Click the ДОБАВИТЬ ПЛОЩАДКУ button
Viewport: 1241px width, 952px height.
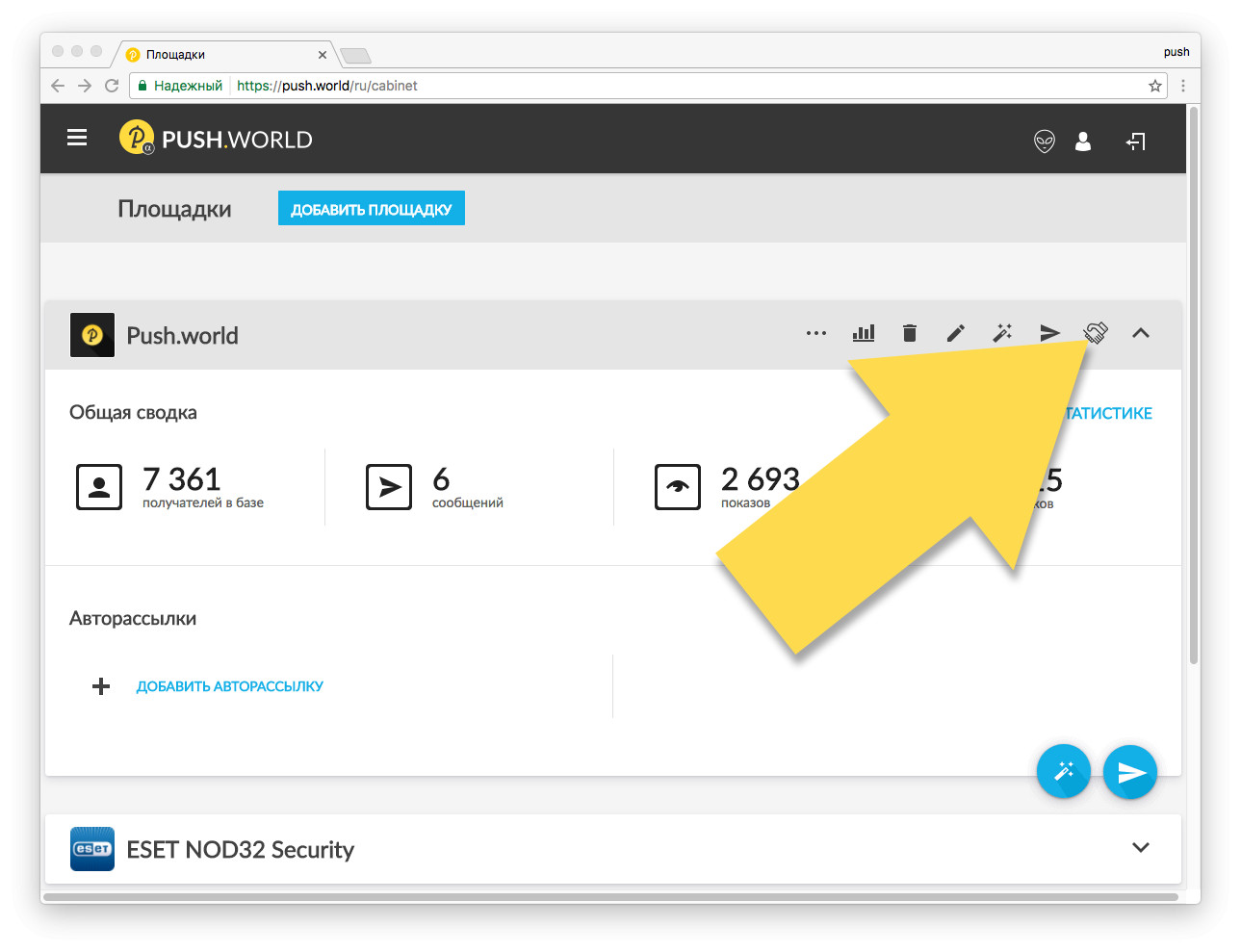pyautogui.click(x=371, y=209)
